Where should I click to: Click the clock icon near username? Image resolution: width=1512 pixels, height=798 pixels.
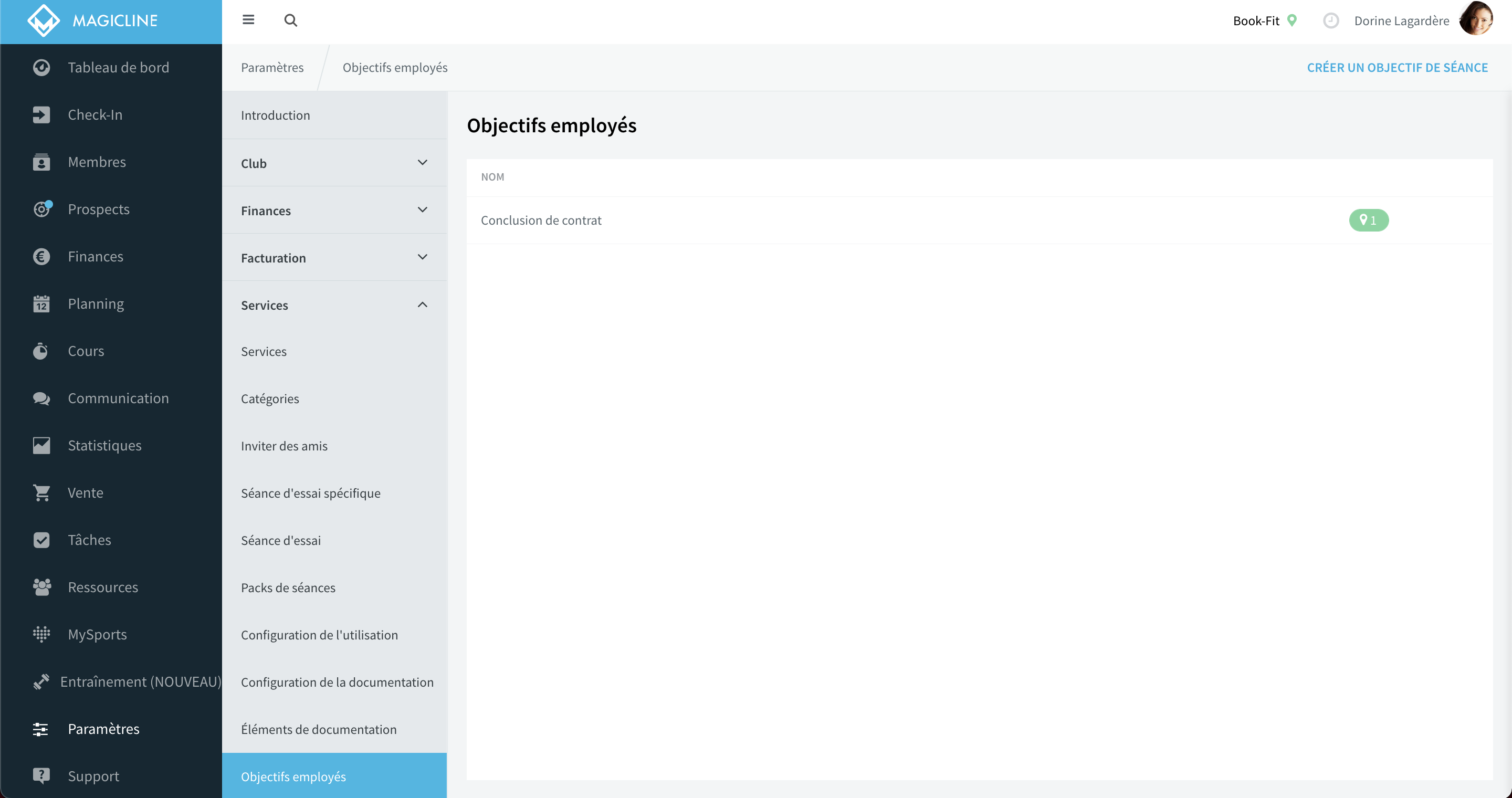click(1331, 20)
